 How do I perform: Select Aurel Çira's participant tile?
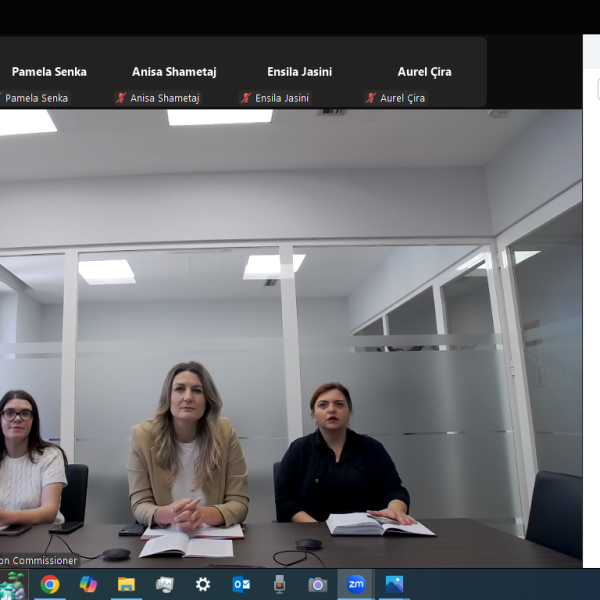pyautogui.click(x=424, y=72)
